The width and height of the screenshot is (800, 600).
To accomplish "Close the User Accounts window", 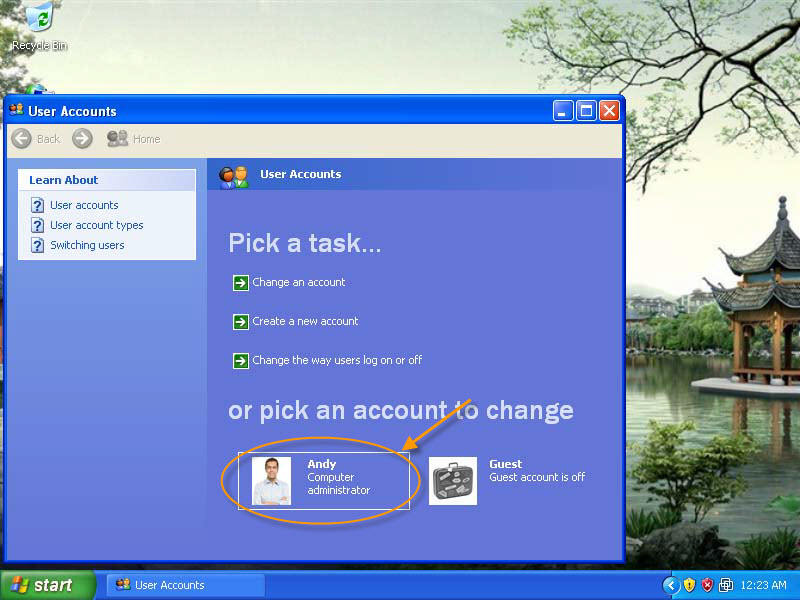I will (610, 110).
